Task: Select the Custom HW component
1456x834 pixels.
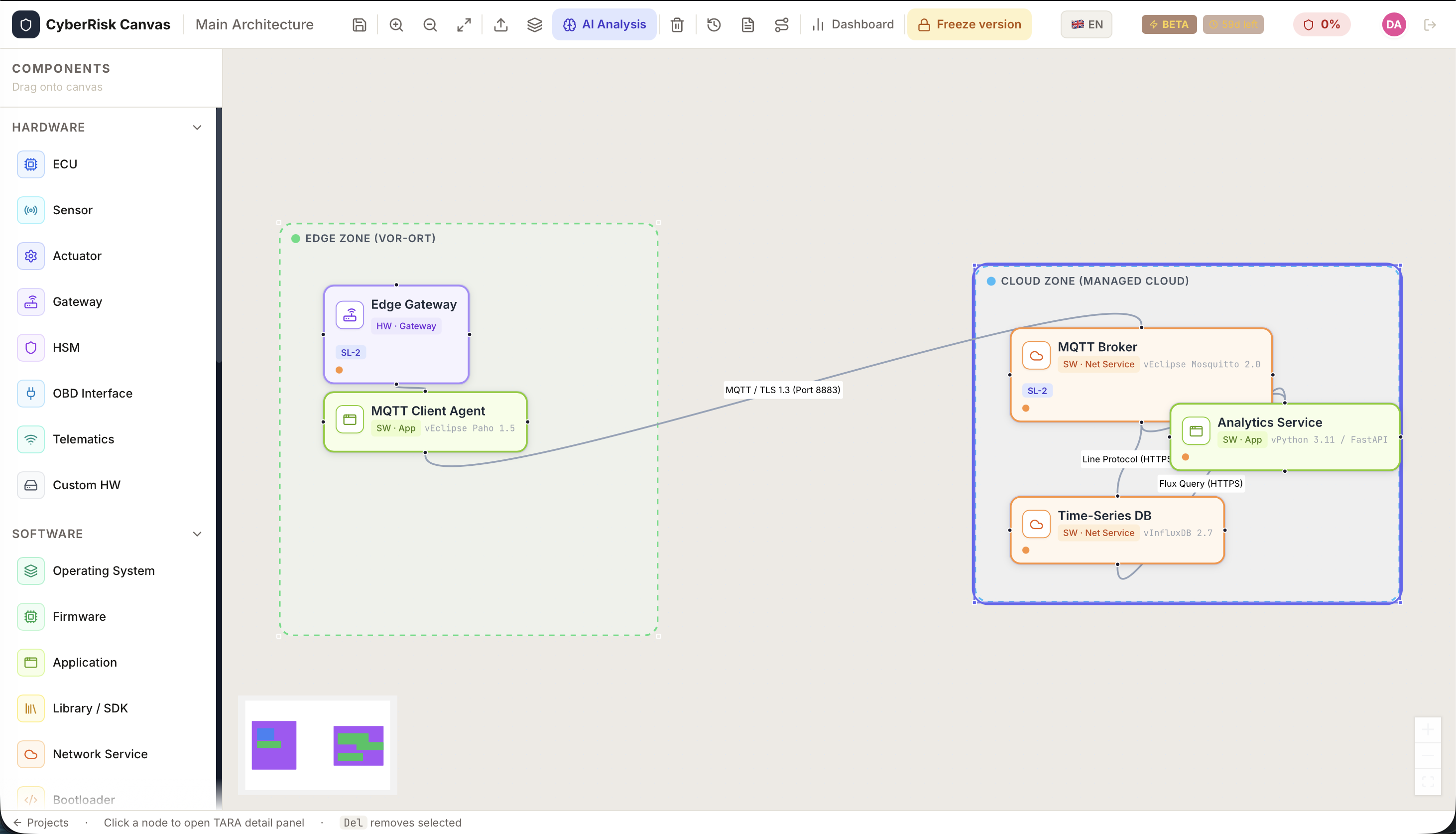Action: pos(108,485)
